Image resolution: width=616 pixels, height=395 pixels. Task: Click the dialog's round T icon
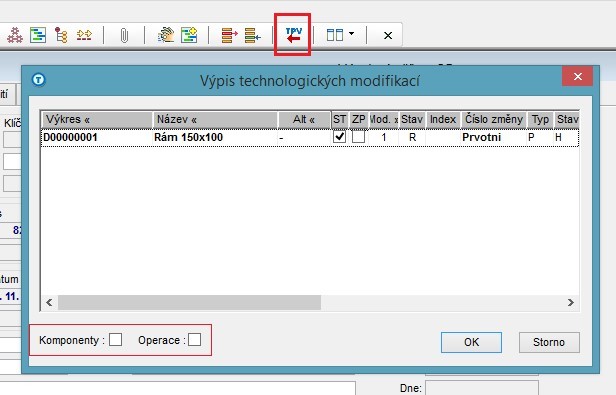click(38, 80)
